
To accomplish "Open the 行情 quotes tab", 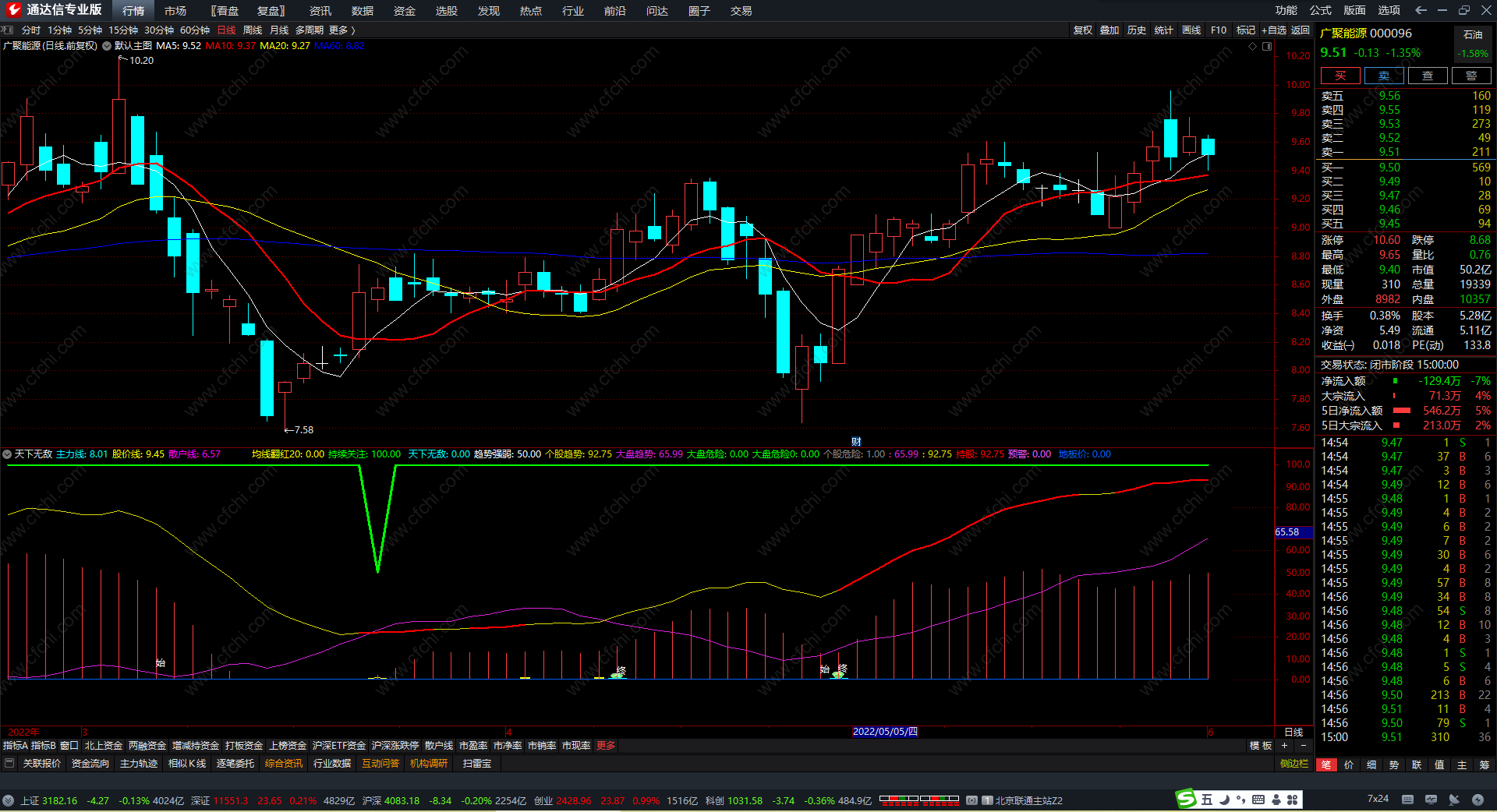I will [x=133, y=10].
